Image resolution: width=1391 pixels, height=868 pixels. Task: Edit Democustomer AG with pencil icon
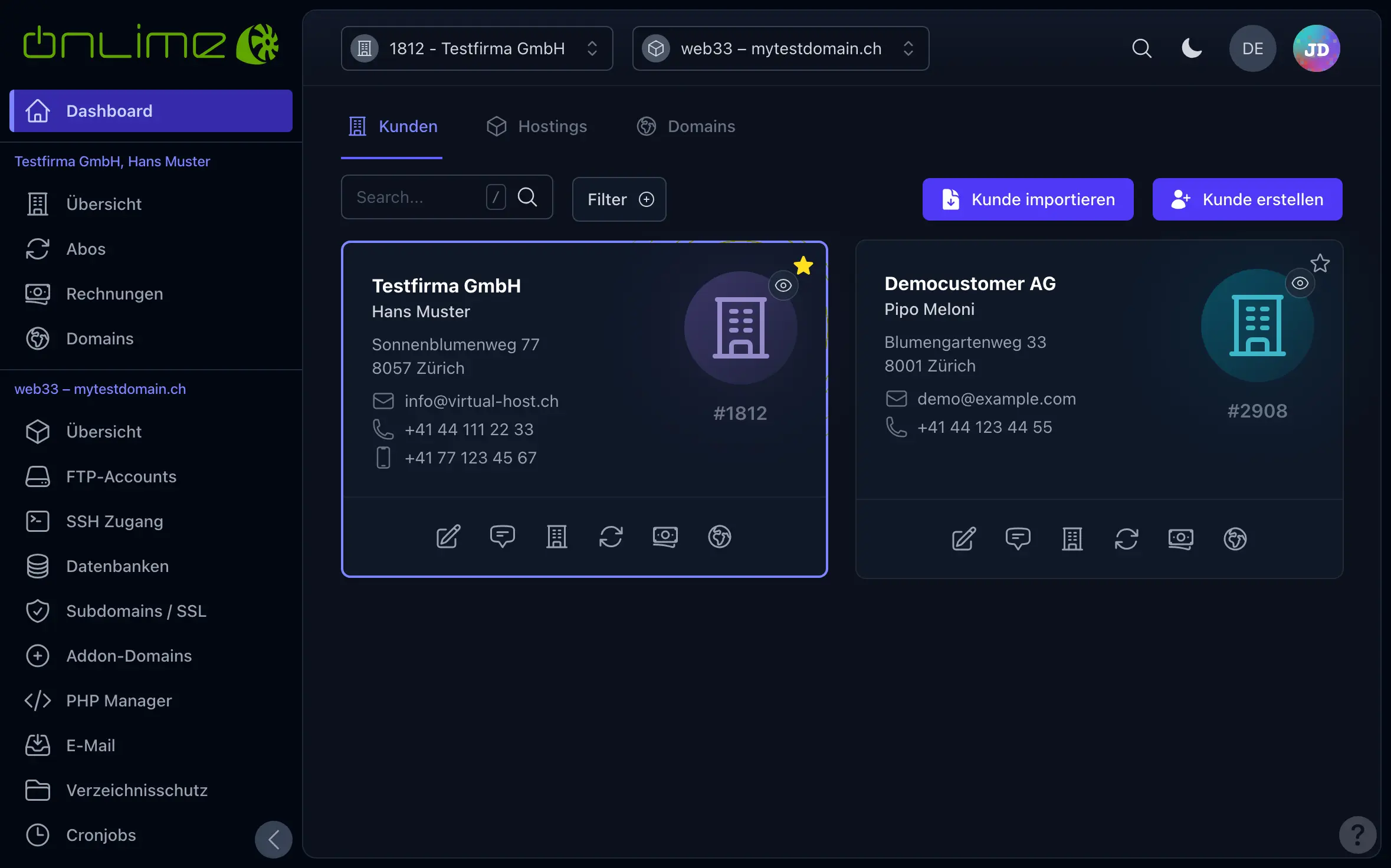964,539
